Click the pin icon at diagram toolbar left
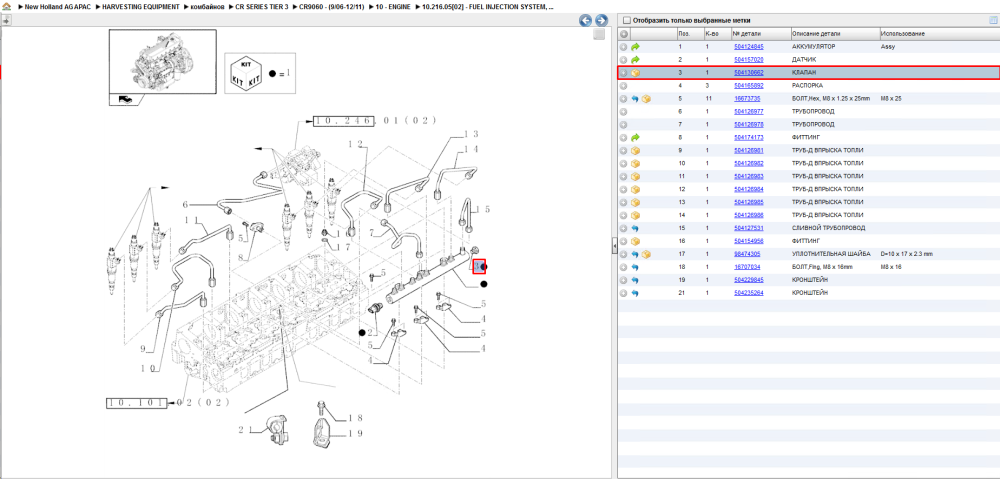Viewport: 1000px width, 479px height. [x=6, y=20]
